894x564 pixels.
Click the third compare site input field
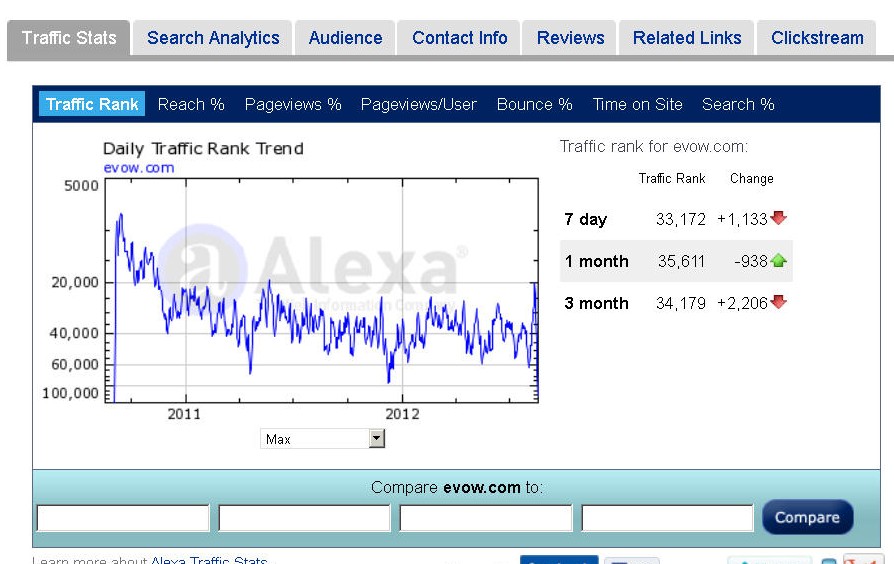point(486,518)
